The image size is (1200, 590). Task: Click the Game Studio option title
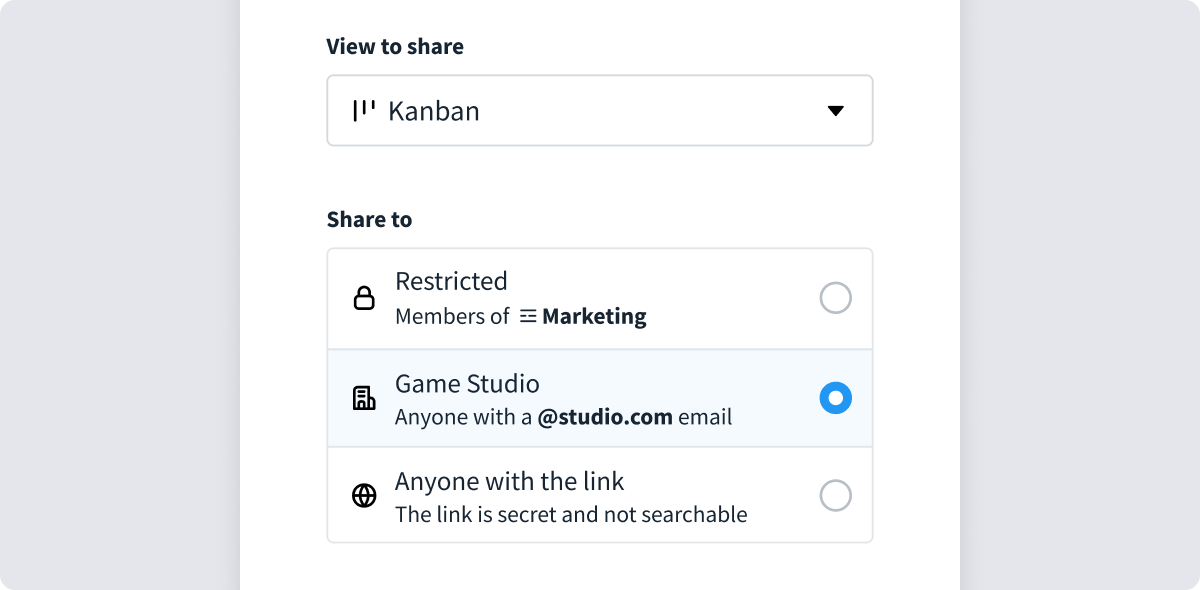[467, 383]
